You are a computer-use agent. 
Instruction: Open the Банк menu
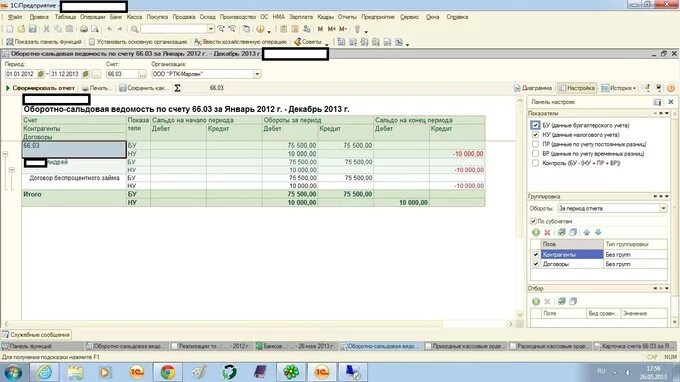(x=116, y=17)
